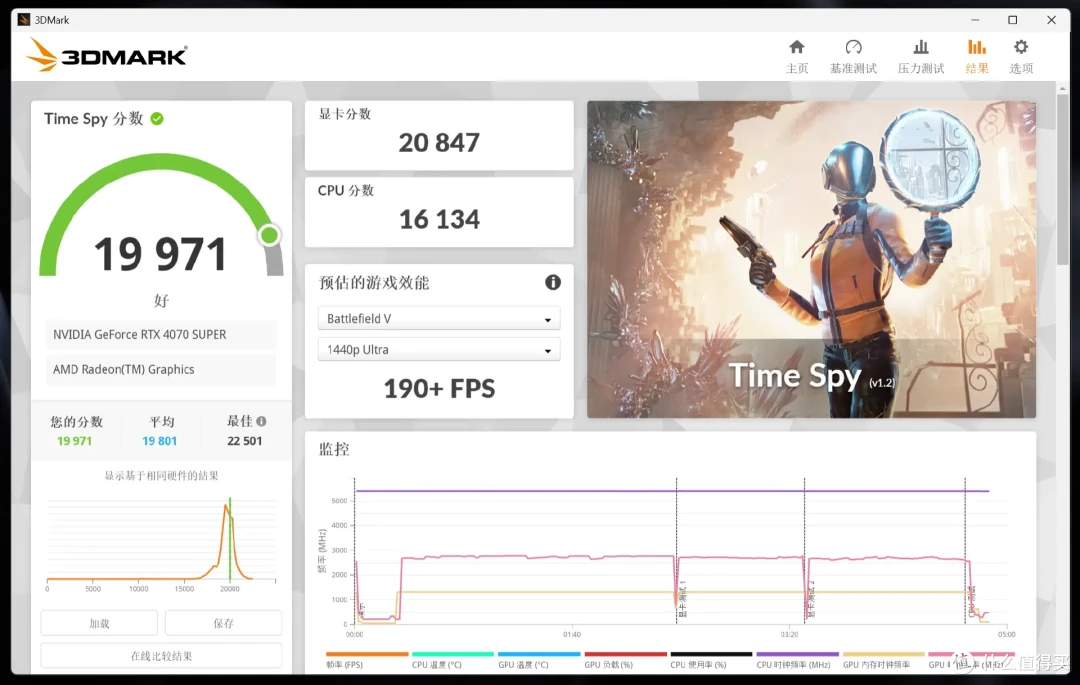Click the 保存 save button
The image size is (1080, 685).
[223, 623]
